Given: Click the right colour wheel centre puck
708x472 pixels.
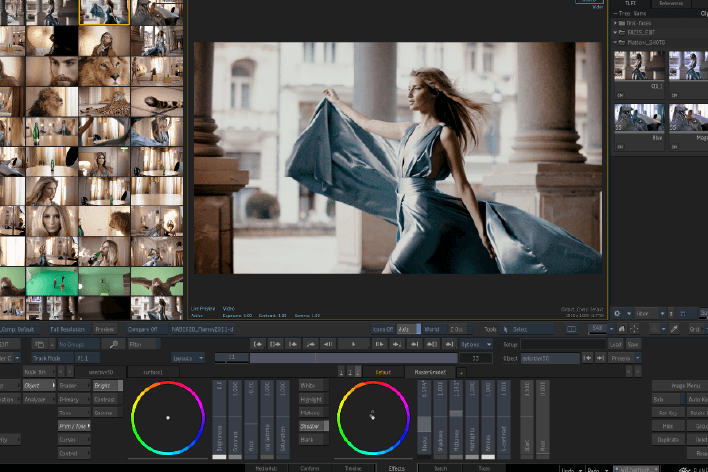Looking at the screenshot, I should (x=373, y=416).
